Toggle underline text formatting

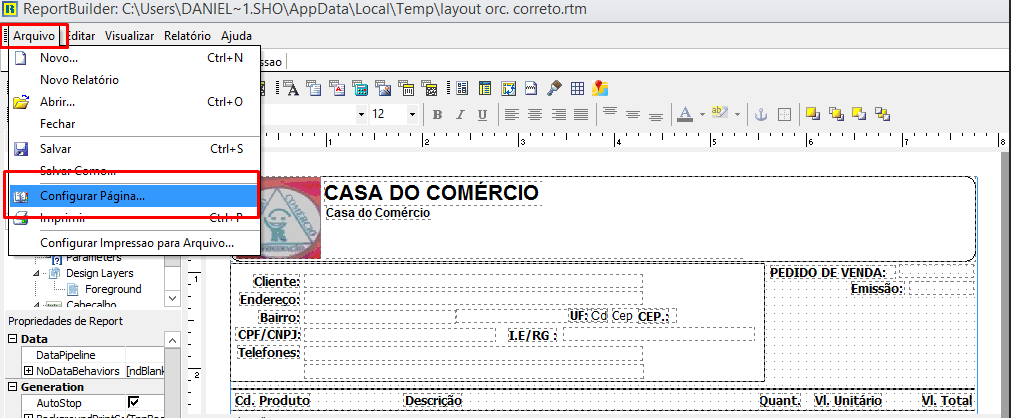[x=482, y=115]
